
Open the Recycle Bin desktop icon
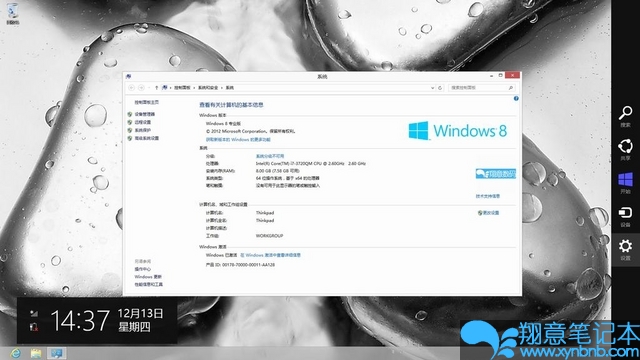(x=13, y=13)
